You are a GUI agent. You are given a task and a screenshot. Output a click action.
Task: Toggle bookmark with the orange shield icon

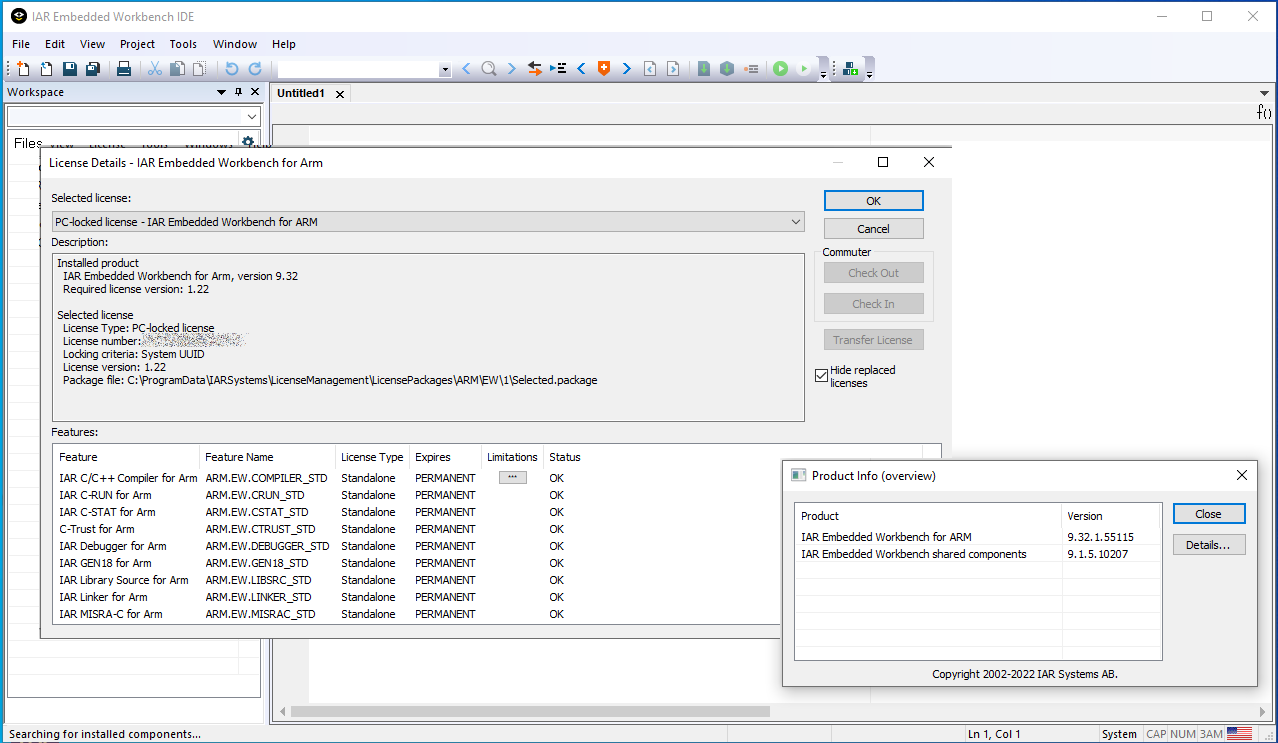(x=604, y=69)
